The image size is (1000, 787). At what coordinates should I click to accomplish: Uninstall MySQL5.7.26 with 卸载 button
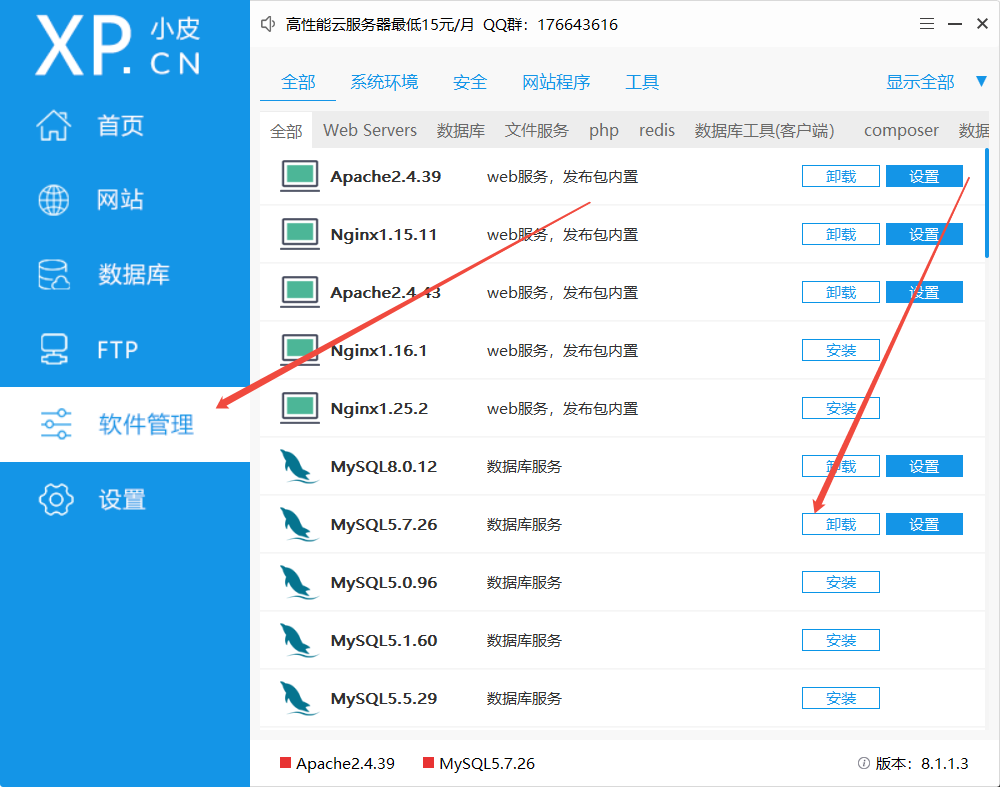[840, 524]
